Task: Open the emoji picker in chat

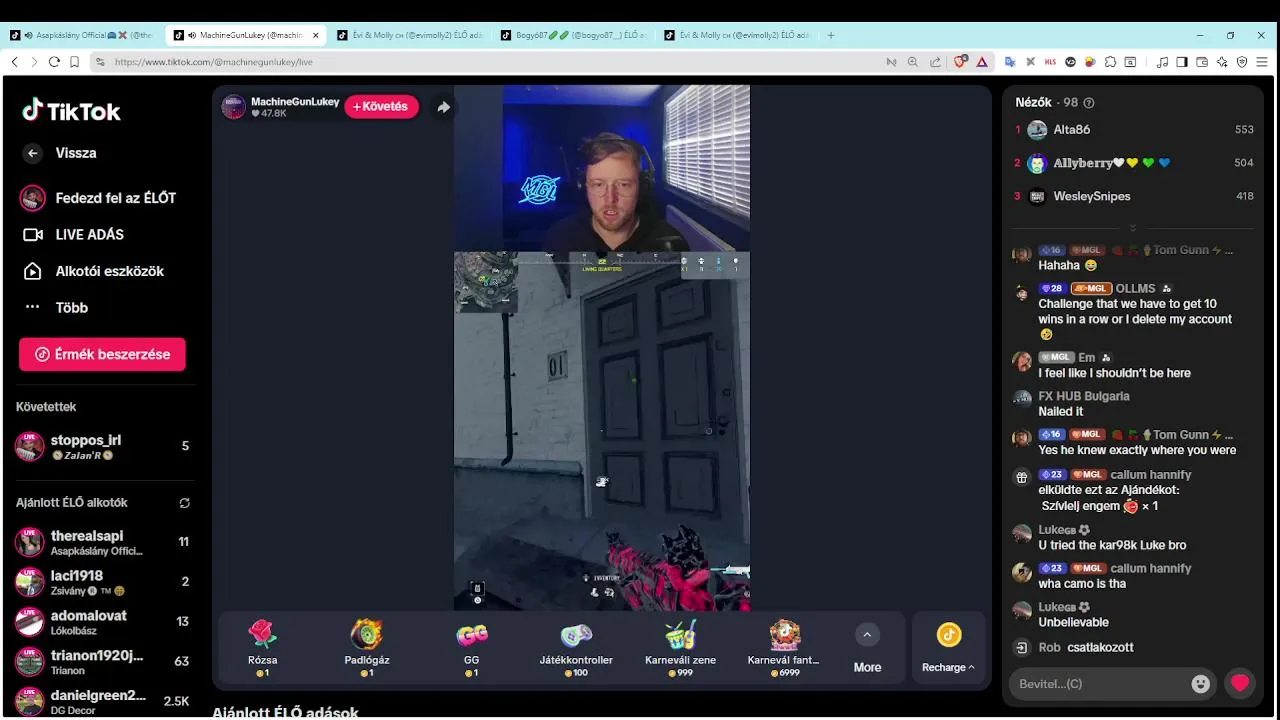Action: click(x=1201, y=684)
